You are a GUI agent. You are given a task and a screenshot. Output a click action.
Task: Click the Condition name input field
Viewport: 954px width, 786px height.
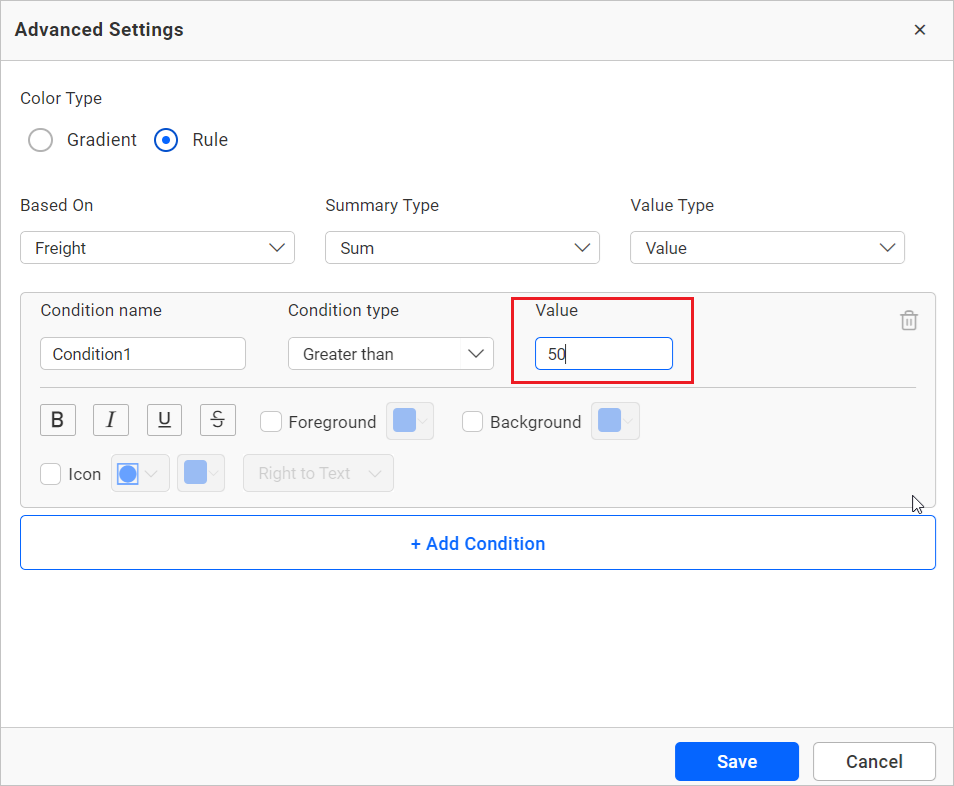pos(143,354)
